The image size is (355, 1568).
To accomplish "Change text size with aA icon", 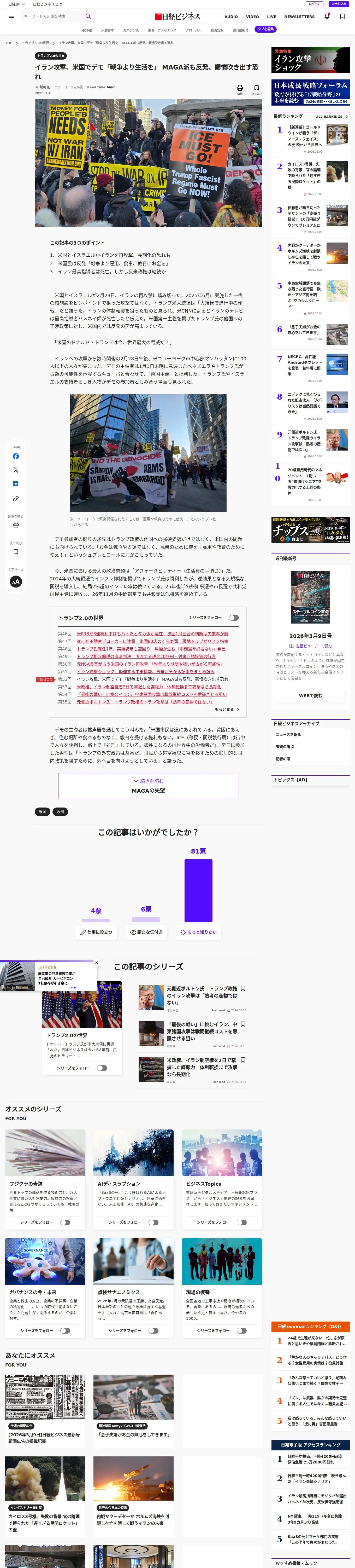I will click(x=16, y=581).
